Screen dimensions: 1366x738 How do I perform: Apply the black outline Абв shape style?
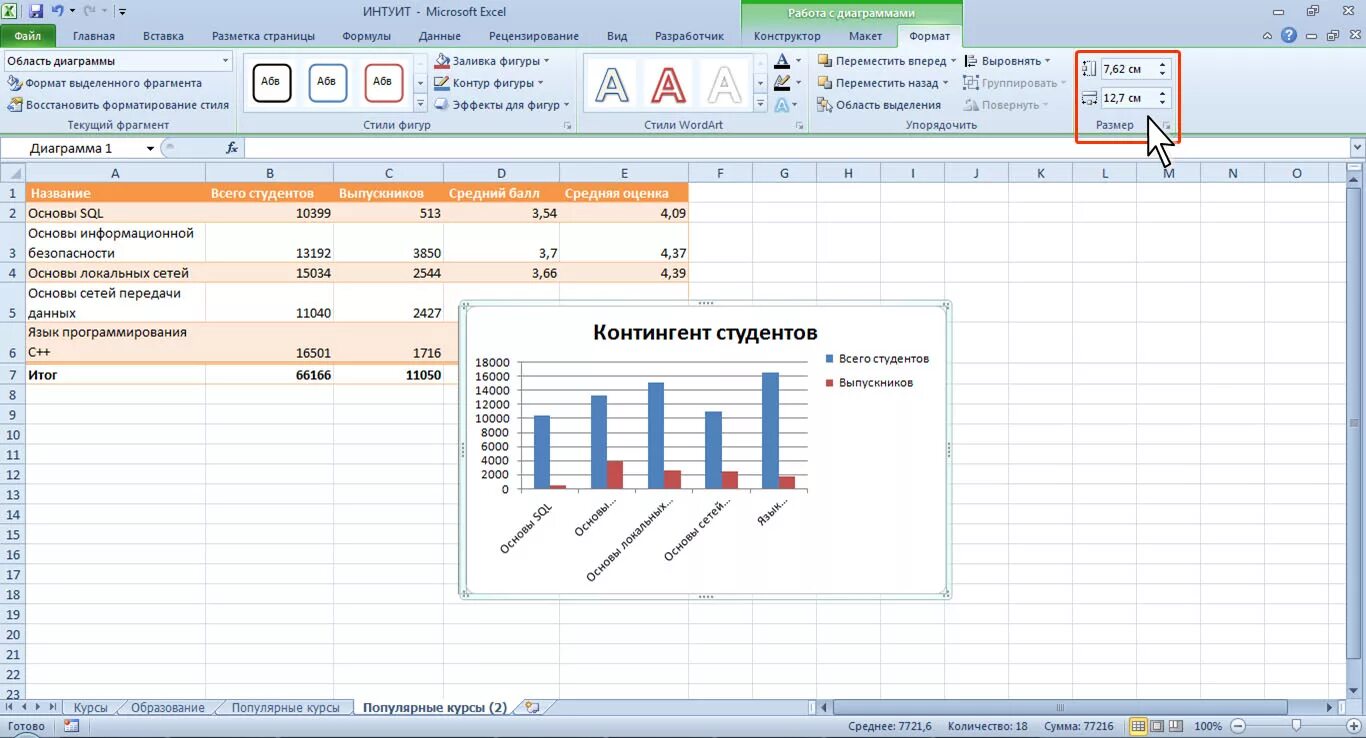(272, 83)
